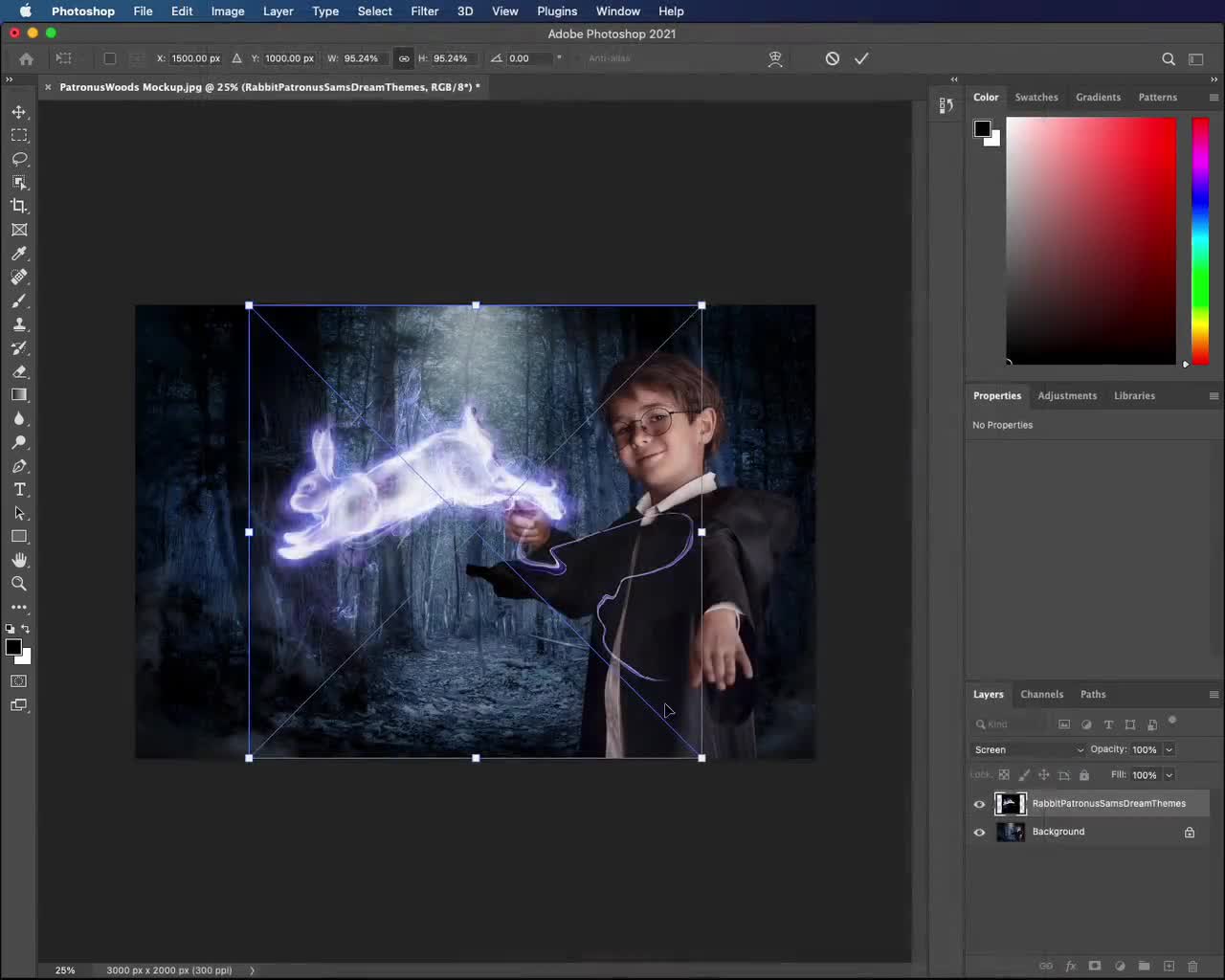Select the Lasso tool

(x=19, y=159)
